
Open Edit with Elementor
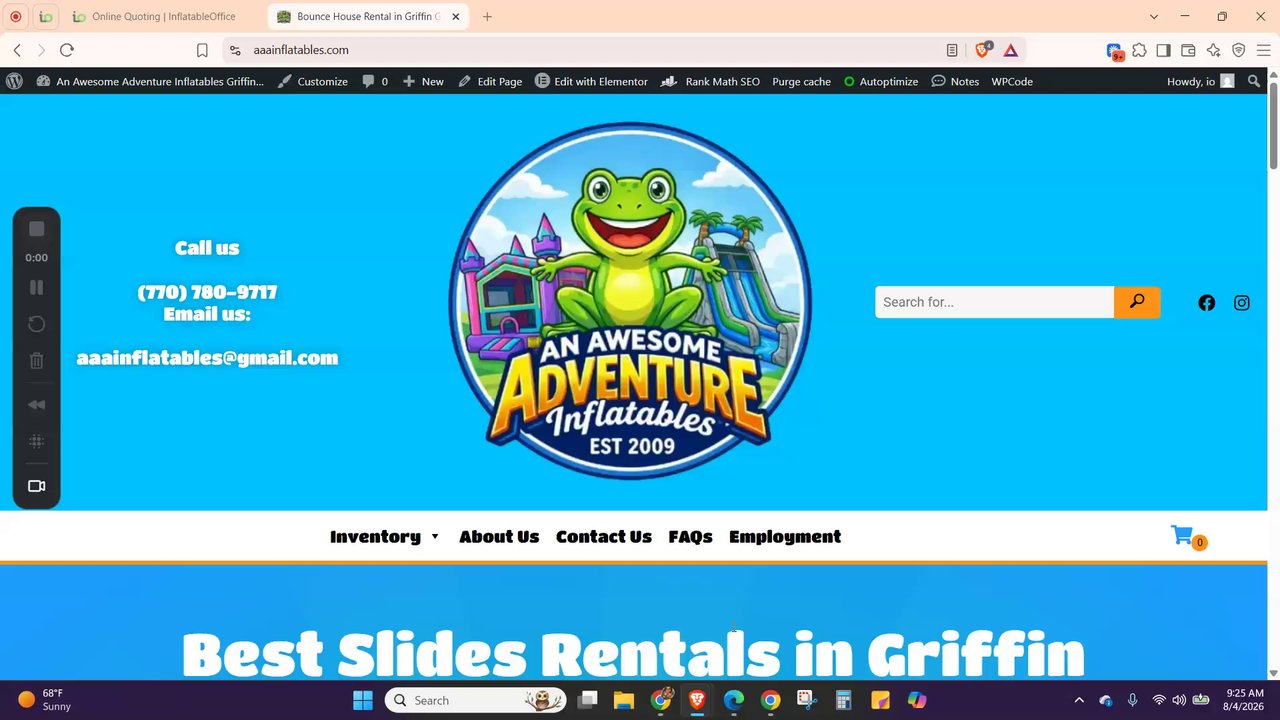pos(591,81)
